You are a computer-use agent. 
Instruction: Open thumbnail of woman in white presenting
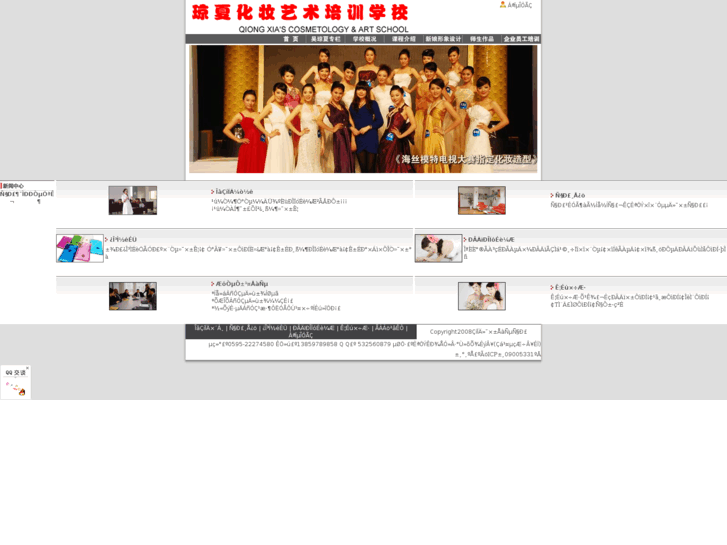(x=133, y=200)
